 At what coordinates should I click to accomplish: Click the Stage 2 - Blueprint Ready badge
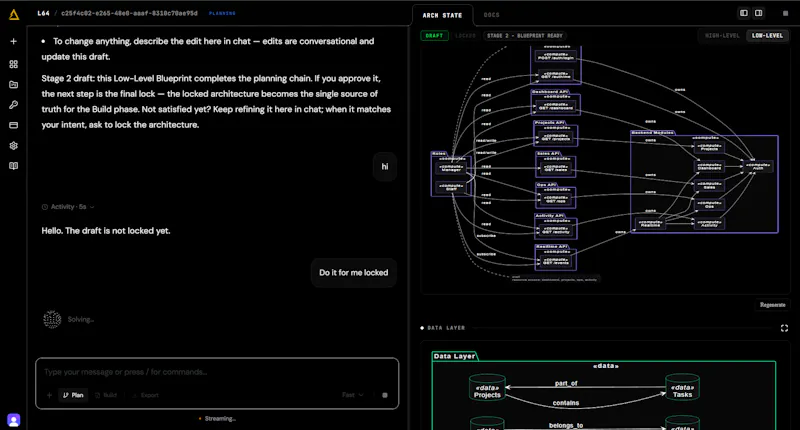tap(524, 36)
